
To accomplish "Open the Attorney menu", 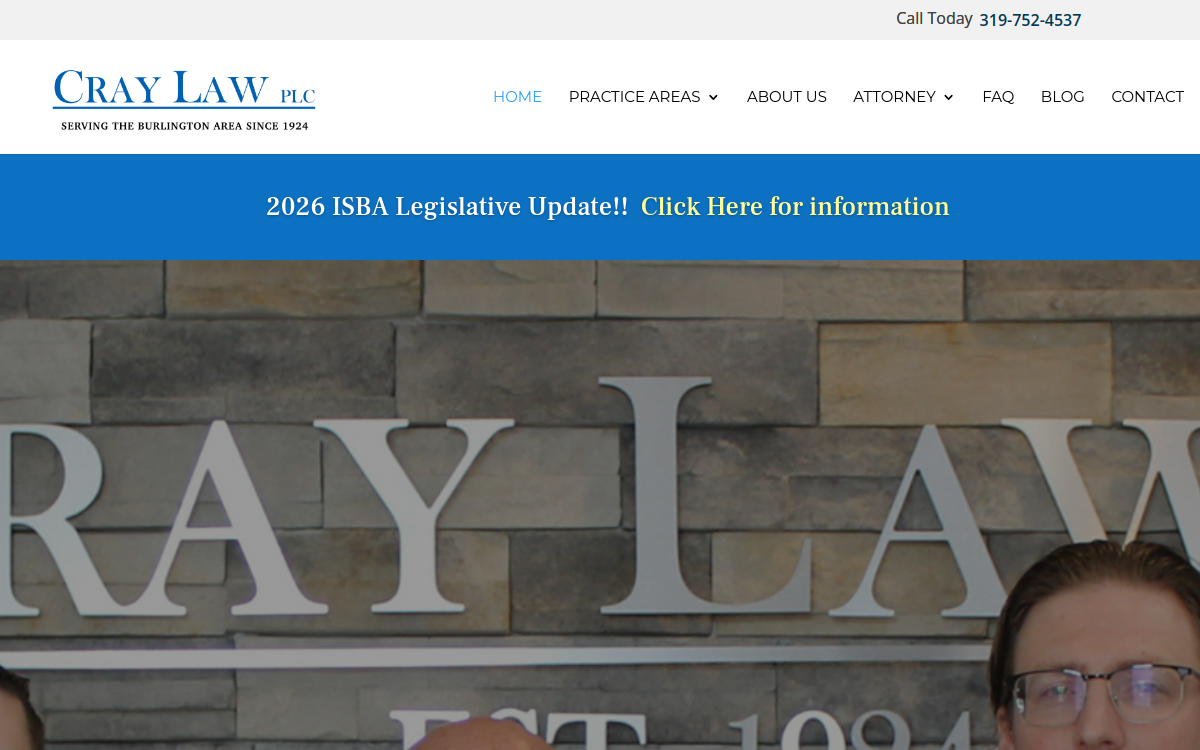I will pos(904,97).
